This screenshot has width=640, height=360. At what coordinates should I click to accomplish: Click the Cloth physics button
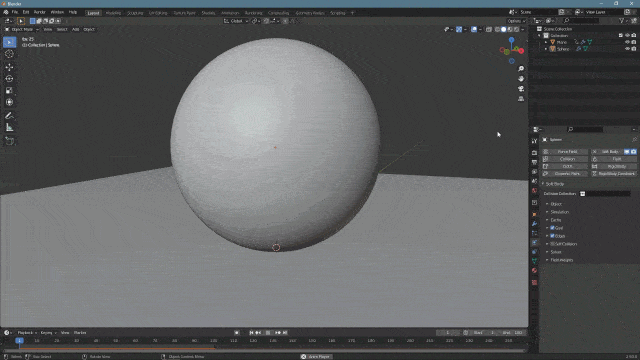pyautogui.click(x=565, y=166)
